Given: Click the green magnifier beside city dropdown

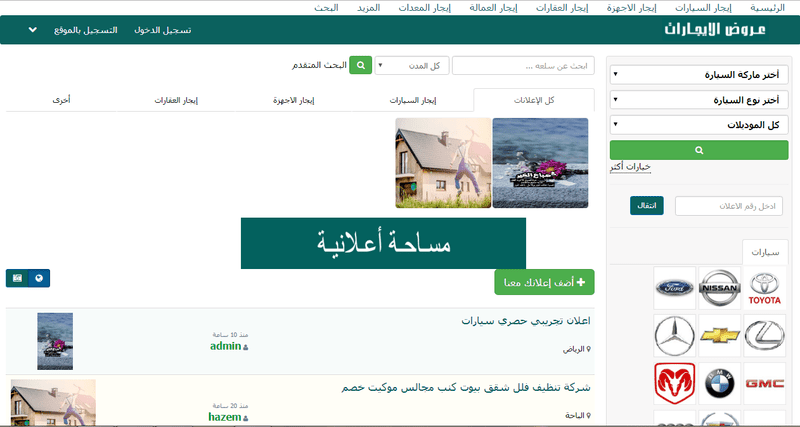Looking at the screenshot, I should click(x=361, y=65).
